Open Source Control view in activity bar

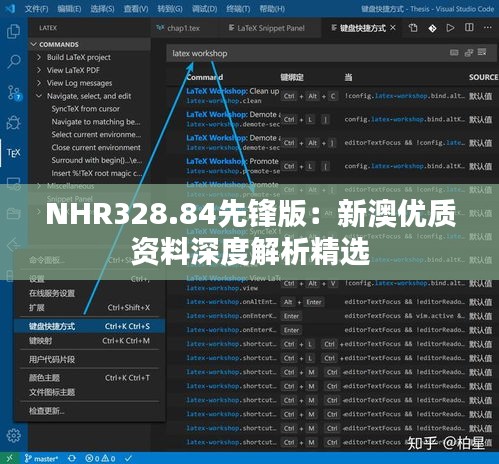point(14,92)
